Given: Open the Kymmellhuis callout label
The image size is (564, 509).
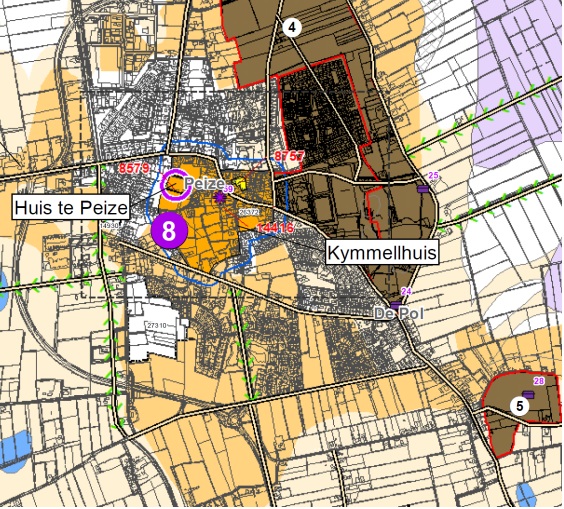Looking at the screenshot, I should [382, 253].
